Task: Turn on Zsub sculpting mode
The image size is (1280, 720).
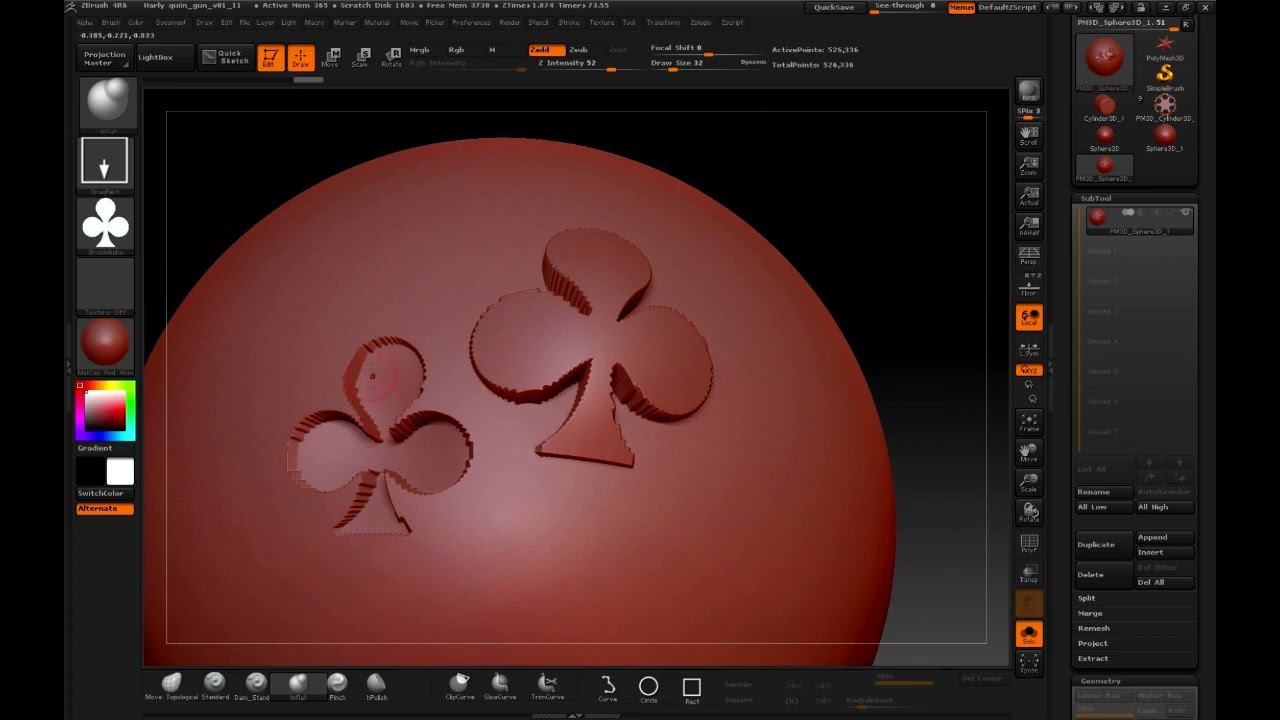Action: point(578,49)
